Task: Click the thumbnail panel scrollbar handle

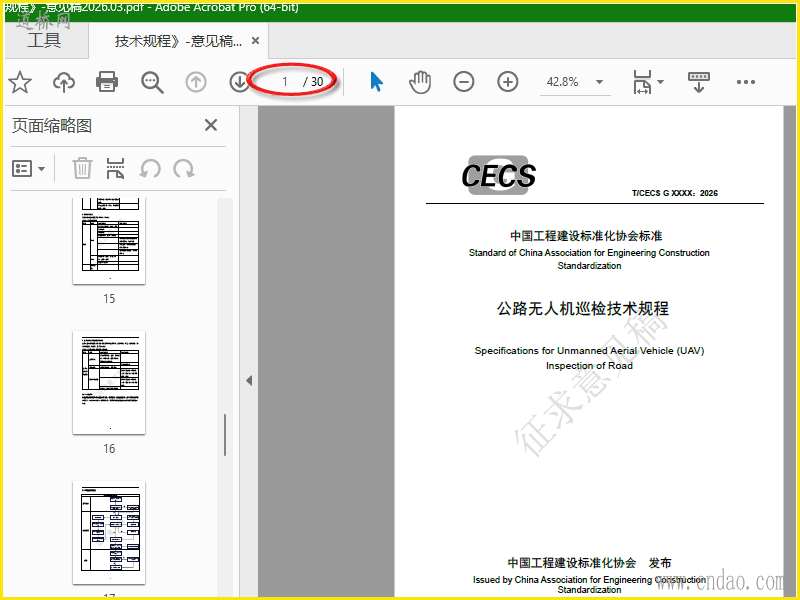Action: coord(225,434)
